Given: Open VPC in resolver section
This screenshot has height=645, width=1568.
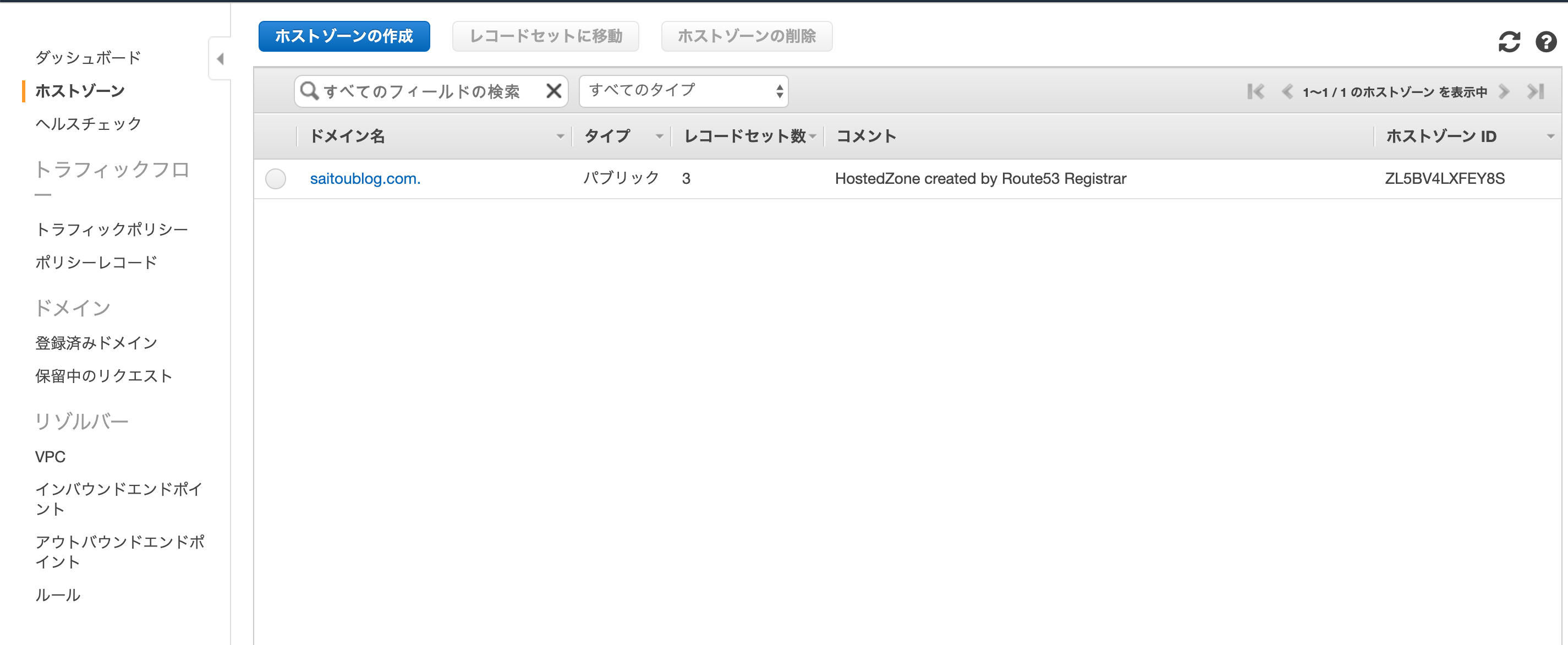Looking at the screenshot, I should [50, 457].
